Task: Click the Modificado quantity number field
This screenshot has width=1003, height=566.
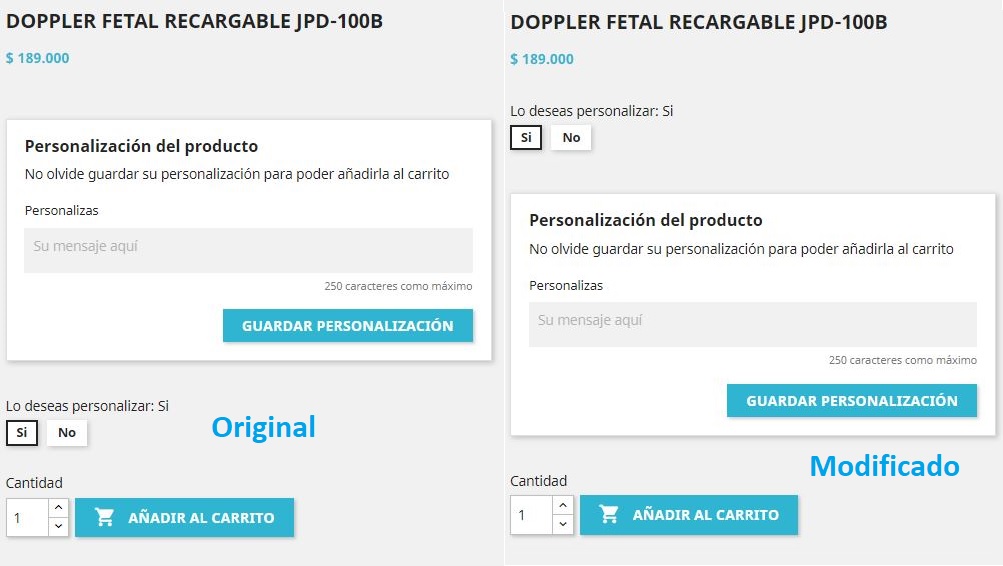Action: point(532,515)
